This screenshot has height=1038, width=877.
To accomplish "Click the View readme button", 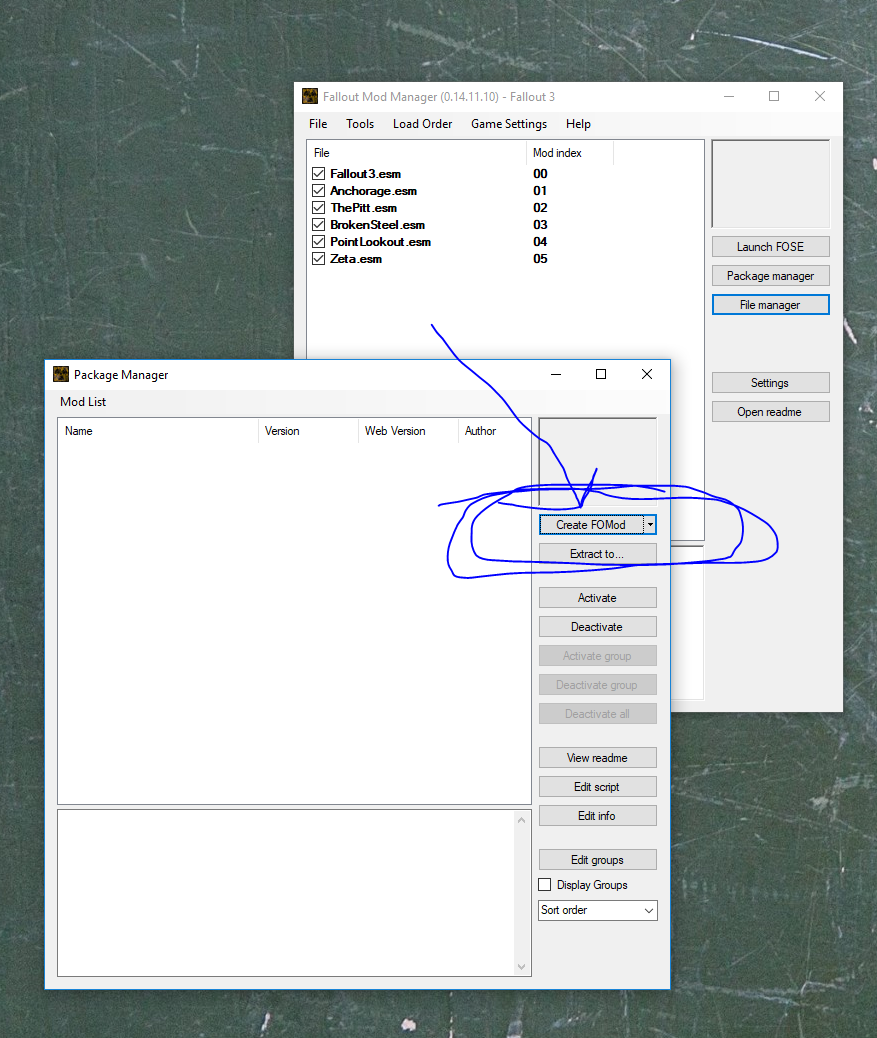I will (x=598, y=757).
